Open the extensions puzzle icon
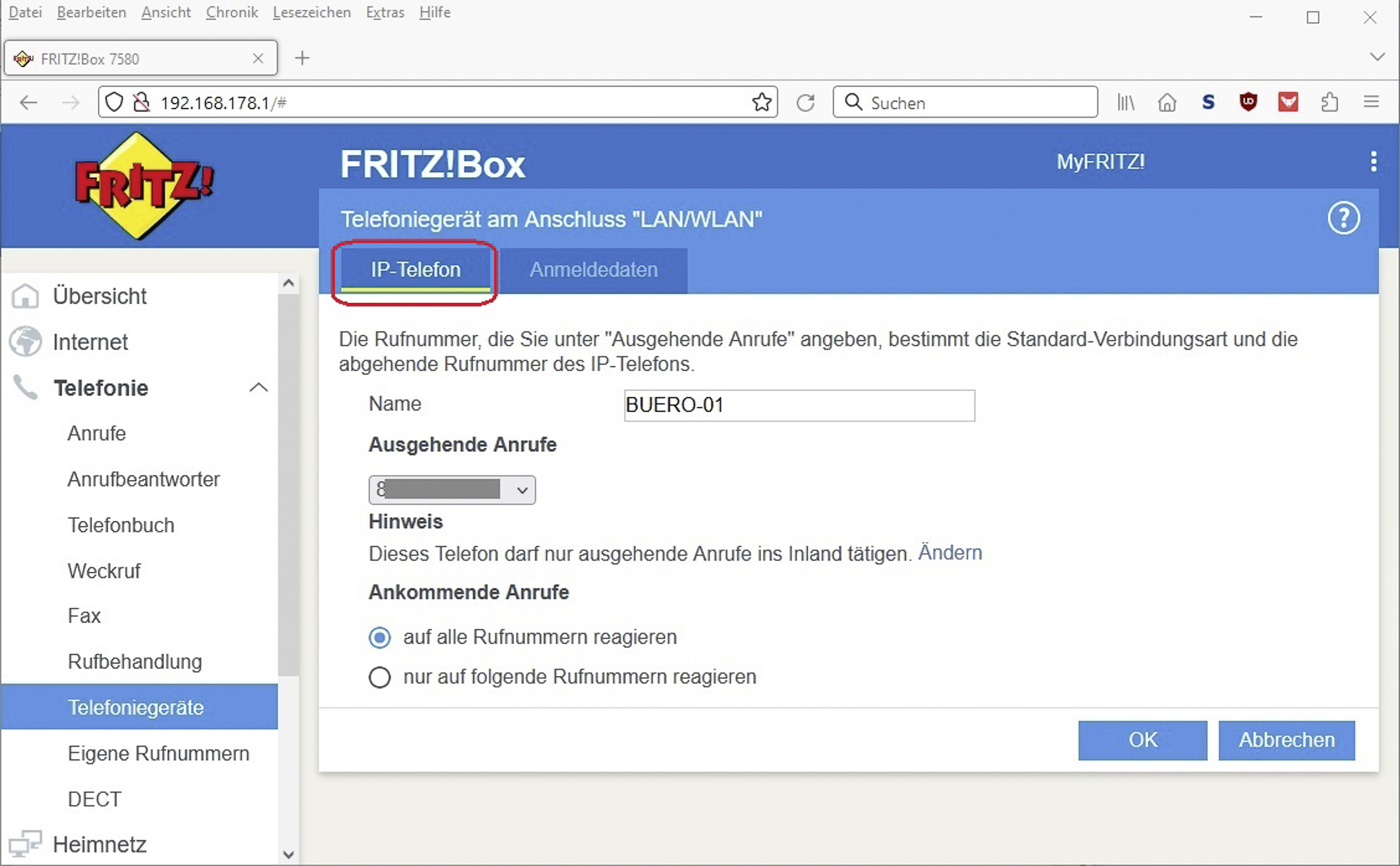 (1330, 102)
